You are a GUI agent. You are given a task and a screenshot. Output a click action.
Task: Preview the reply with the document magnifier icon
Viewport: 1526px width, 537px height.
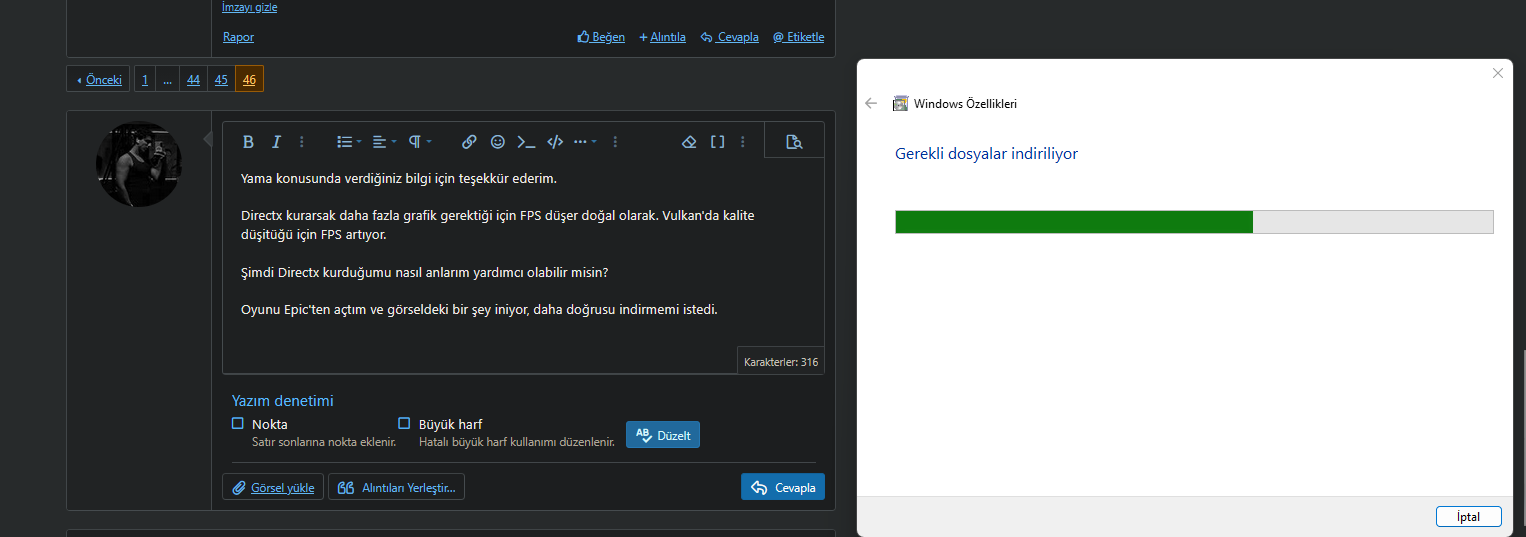pos(794,142)
